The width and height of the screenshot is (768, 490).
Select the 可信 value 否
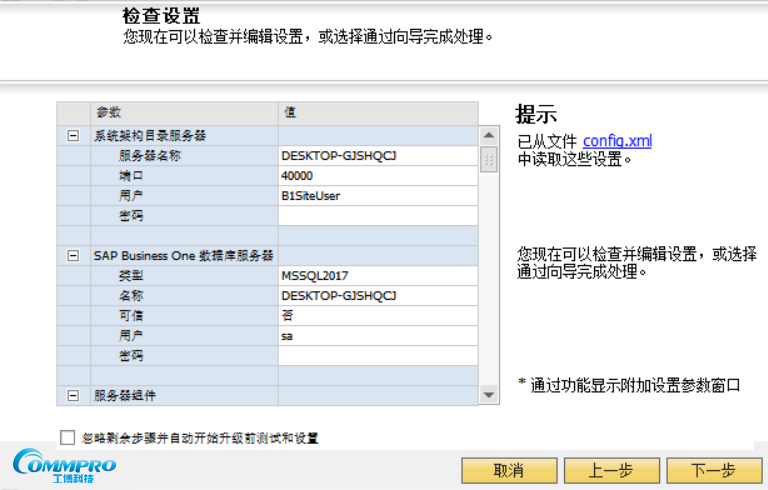click(x=377, y=316)
